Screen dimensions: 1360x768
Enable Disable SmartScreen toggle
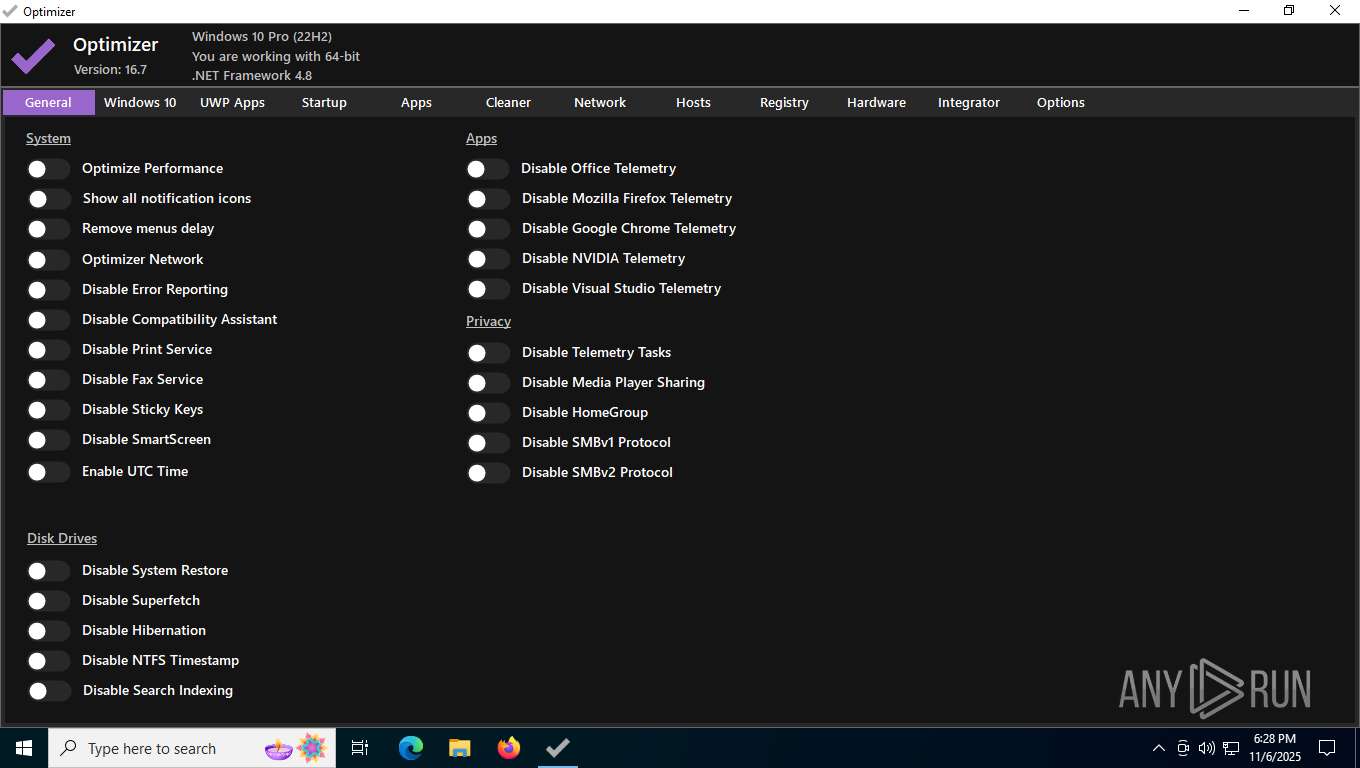[48, 440]
